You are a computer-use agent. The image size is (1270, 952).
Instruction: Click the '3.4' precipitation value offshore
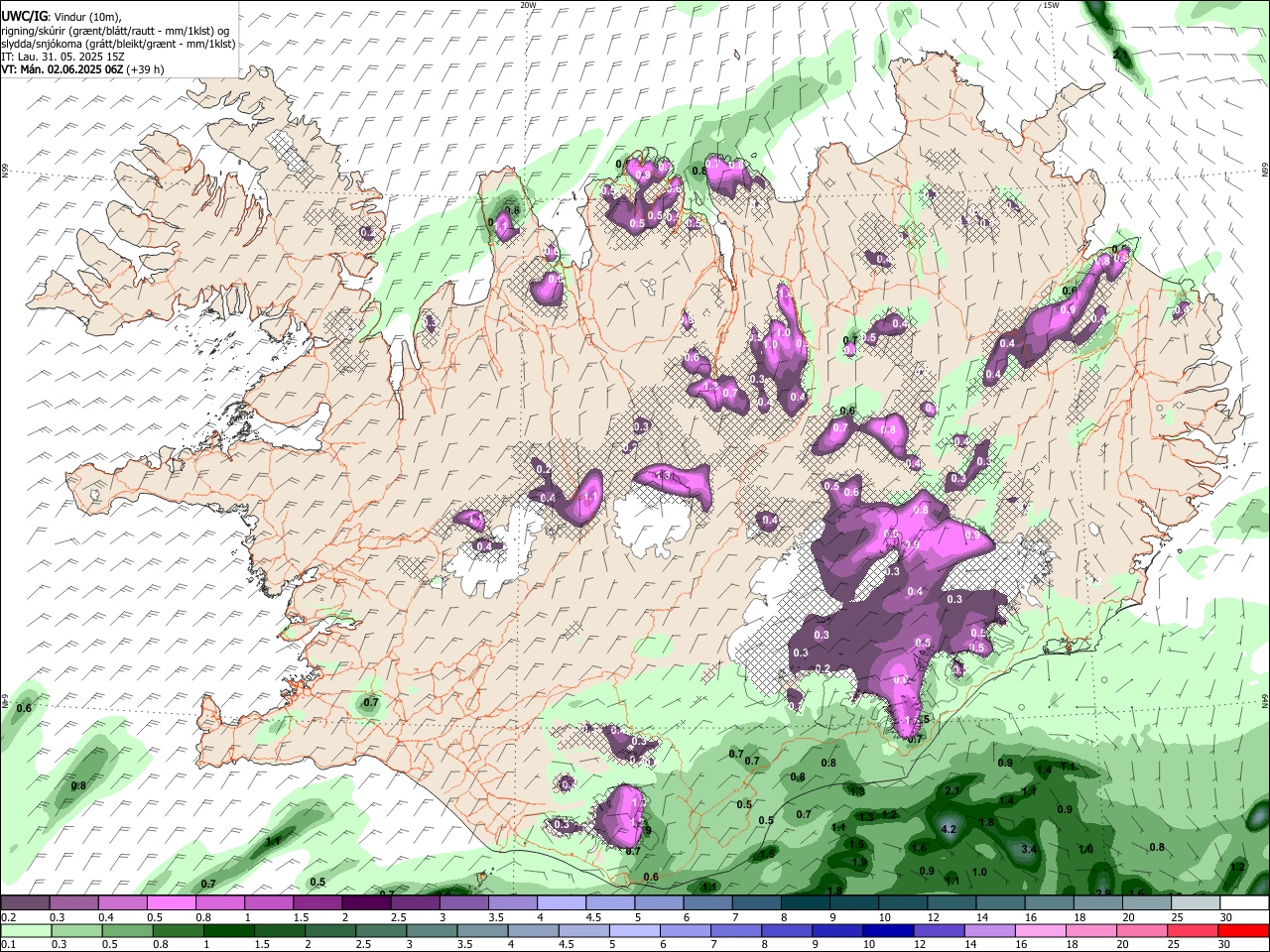1029,850
